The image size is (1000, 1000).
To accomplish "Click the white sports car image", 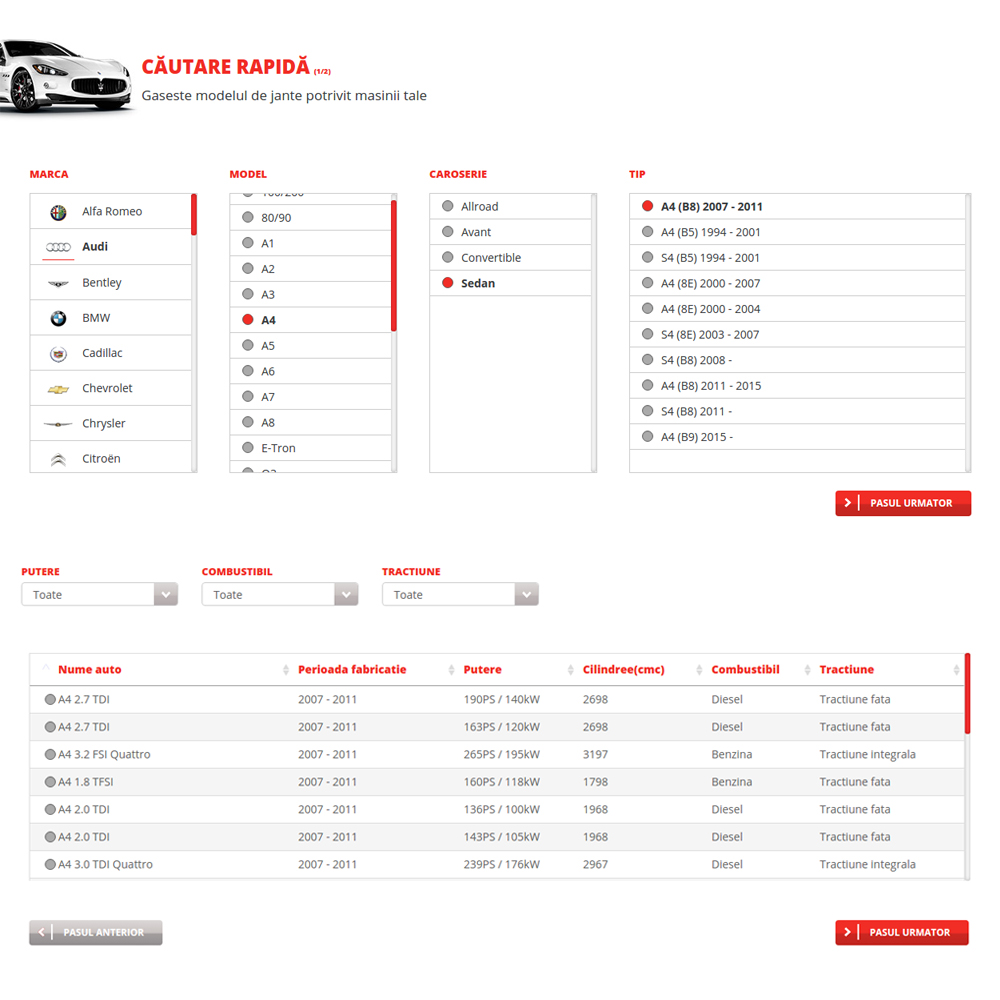I will point(65,77).
